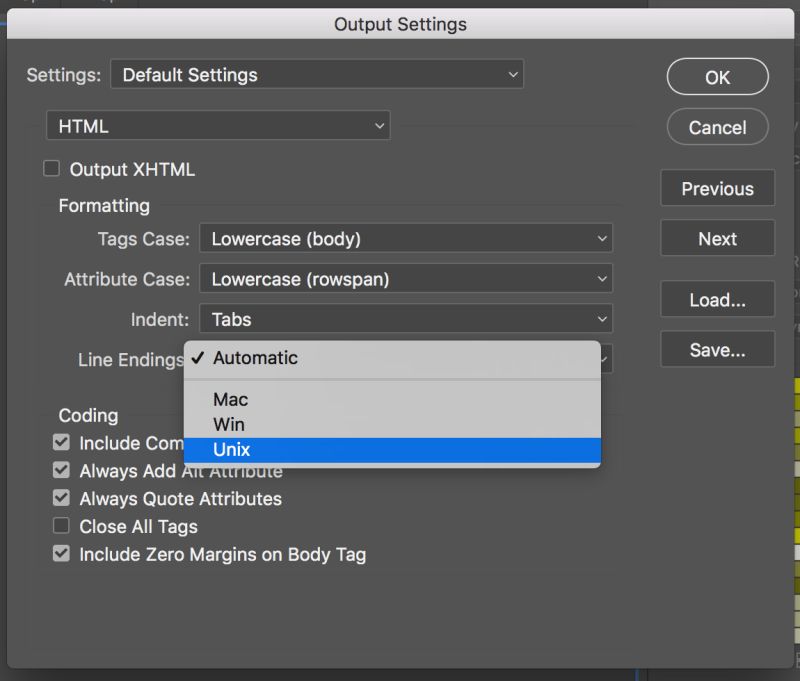Enable the Output XHTML checkbox
Image resolution: width=800 pixels, height=681 pixels.
pos(52,169)
